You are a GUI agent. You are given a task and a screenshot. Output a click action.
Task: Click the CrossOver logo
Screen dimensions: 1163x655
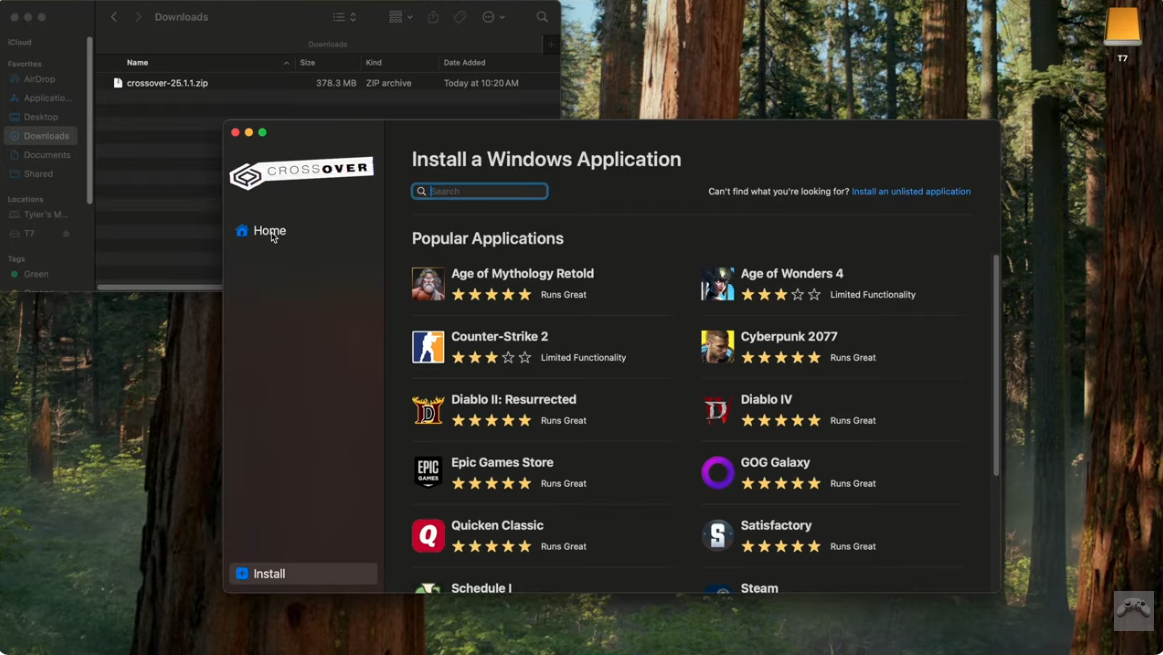(x=301, y=173)
